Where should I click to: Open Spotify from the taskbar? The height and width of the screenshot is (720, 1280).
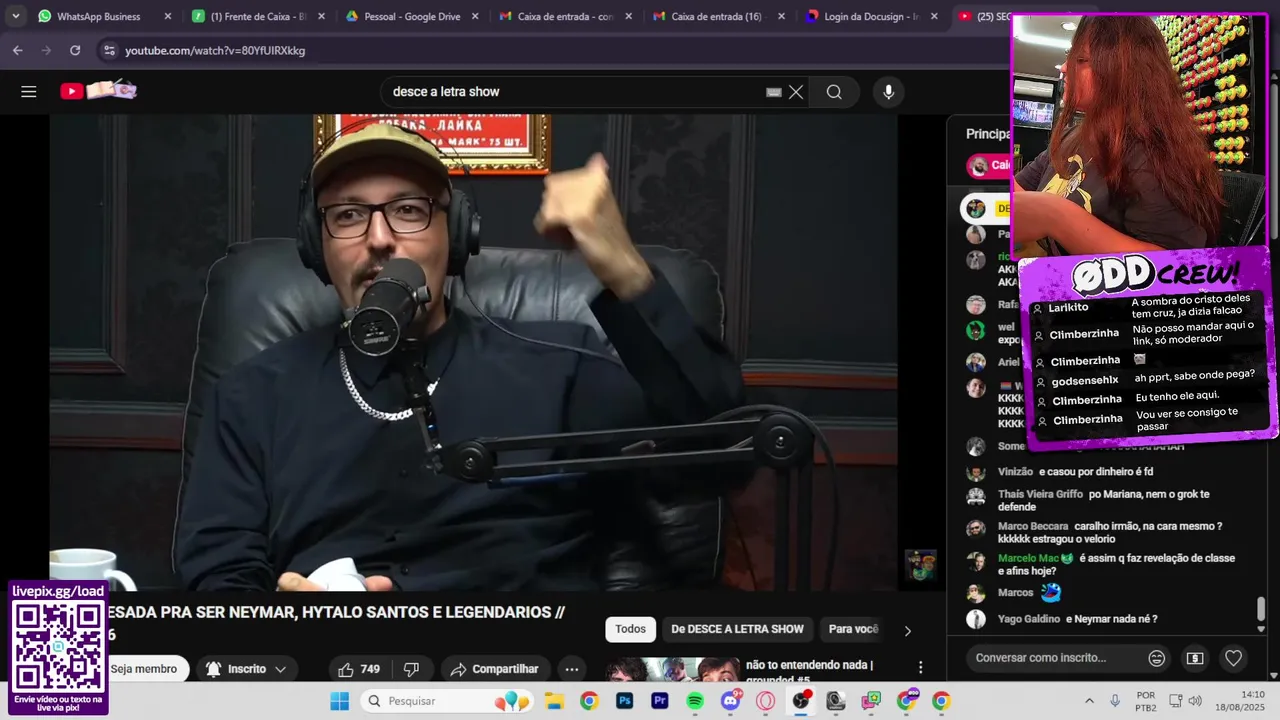[695, 701]
